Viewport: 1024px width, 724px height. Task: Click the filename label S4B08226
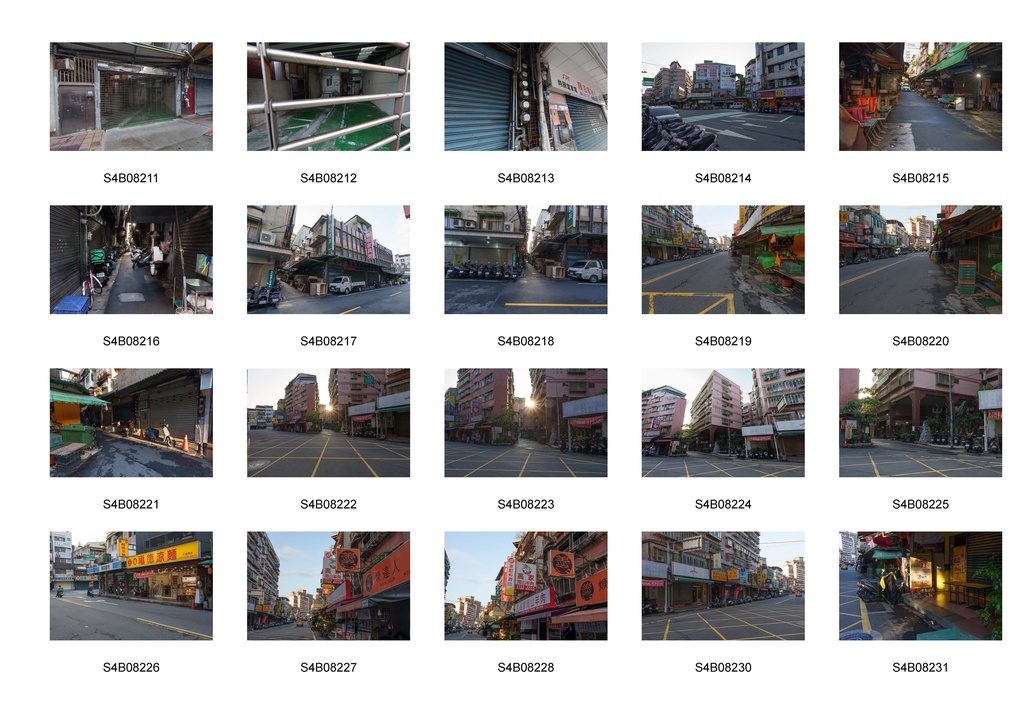click(x=131, y=667)
